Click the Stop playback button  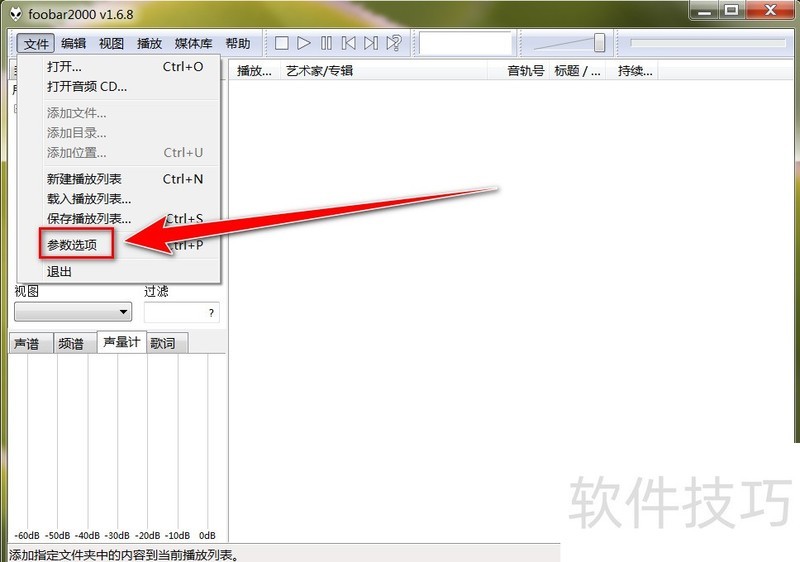(281, 43)
